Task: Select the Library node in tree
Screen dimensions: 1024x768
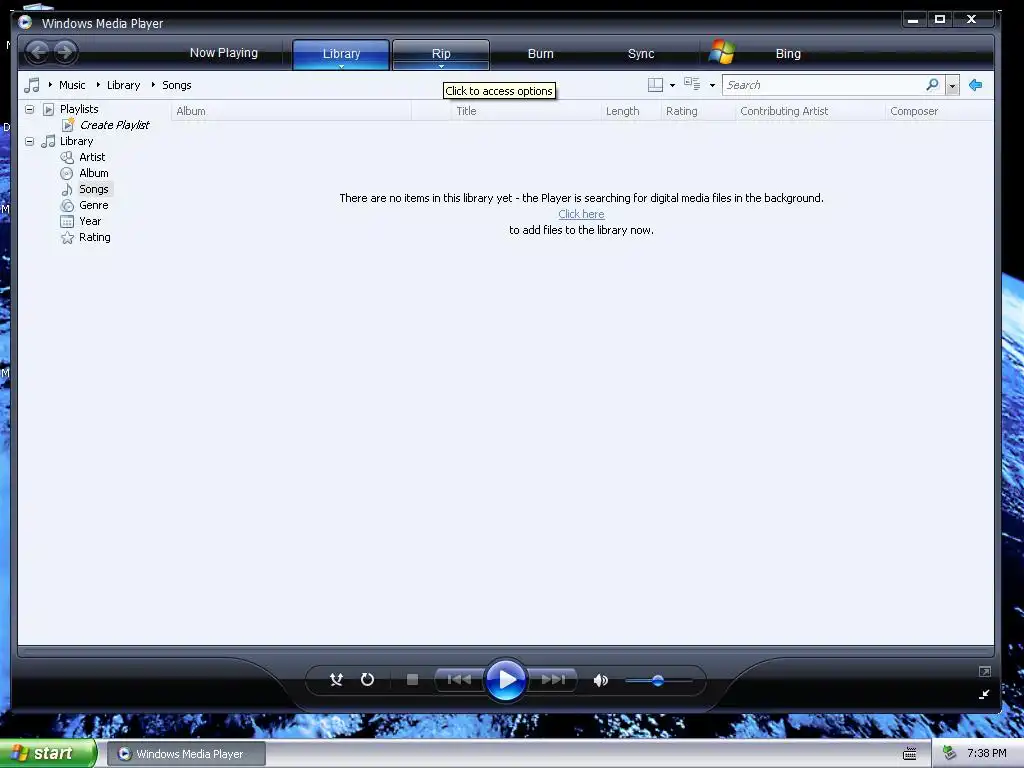Action: 76,141
